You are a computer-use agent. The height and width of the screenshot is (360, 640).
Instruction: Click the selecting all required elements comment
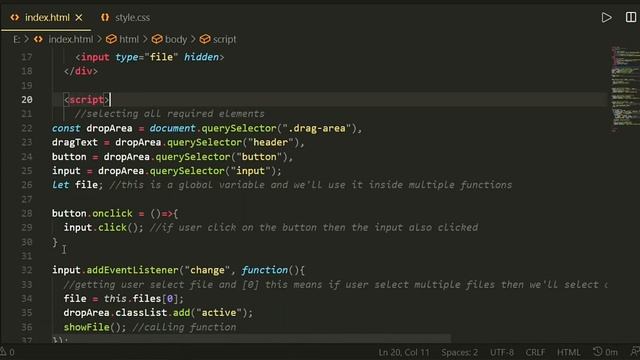[169, 114]
